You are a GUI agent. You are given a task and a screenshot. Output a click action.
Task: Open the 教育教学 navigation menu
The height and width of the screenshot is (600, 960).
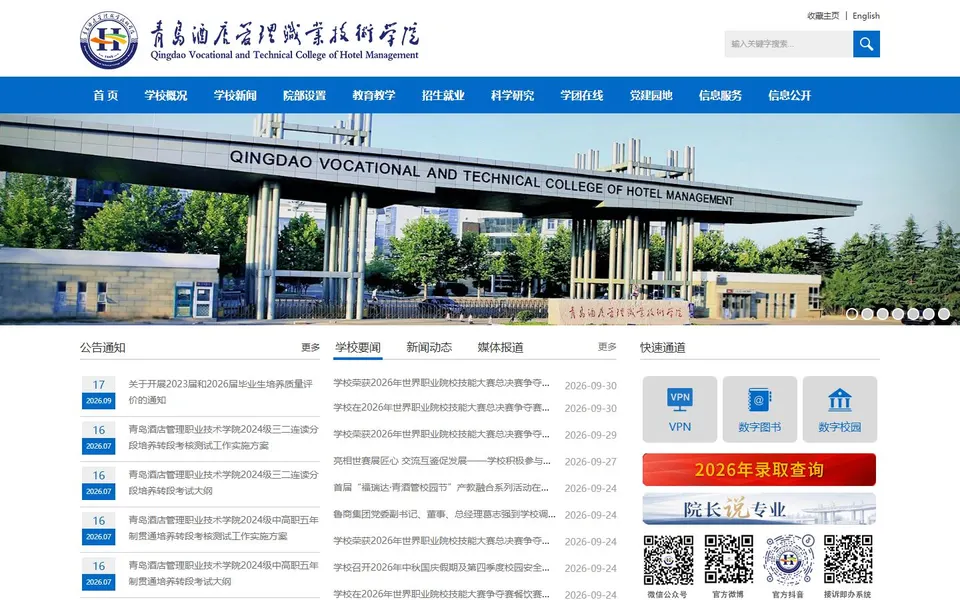pyautogui.click(x=373, y=96)
